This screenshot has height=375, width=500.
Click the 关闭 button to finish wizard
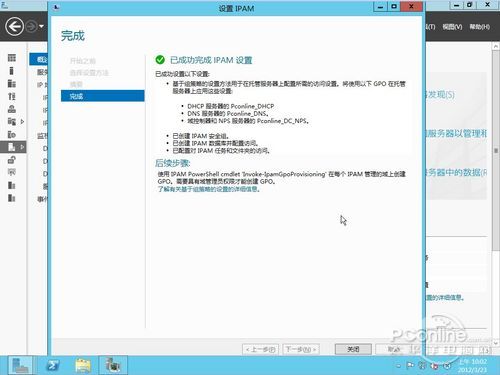(x=353, y=349)
